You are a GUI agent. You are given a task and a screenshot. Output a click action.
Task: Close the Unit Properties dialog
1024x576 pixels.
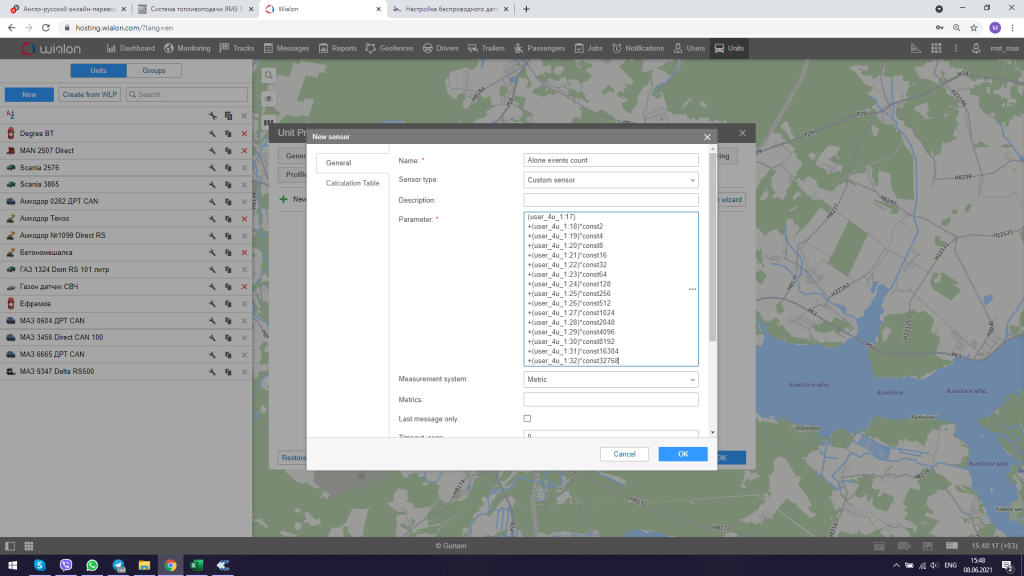click(743, 133)
